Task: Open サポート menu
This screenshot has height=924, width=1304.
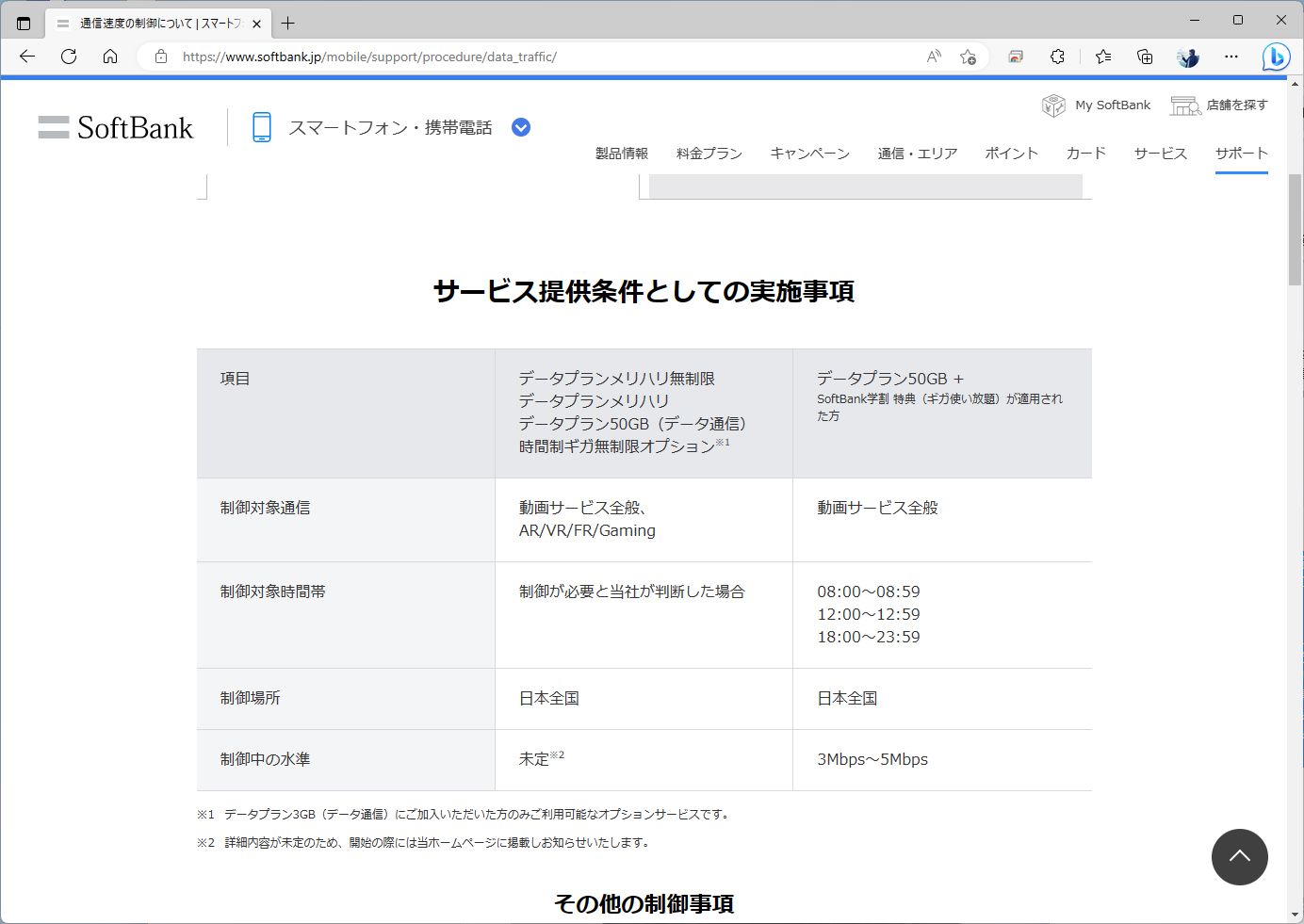Action: pyautogui.click(x=1242, y=154)
